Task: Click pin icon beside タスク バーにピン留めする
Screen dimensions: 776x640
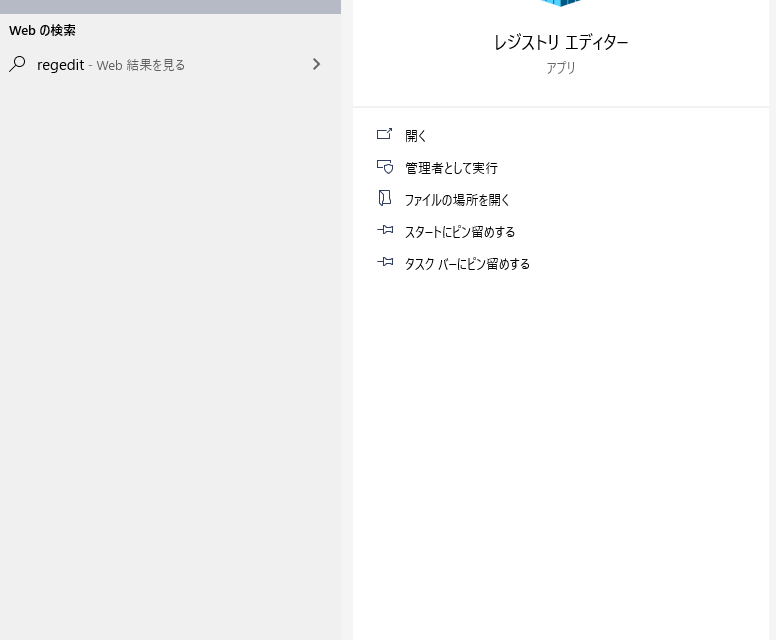Action: (385, 262)
